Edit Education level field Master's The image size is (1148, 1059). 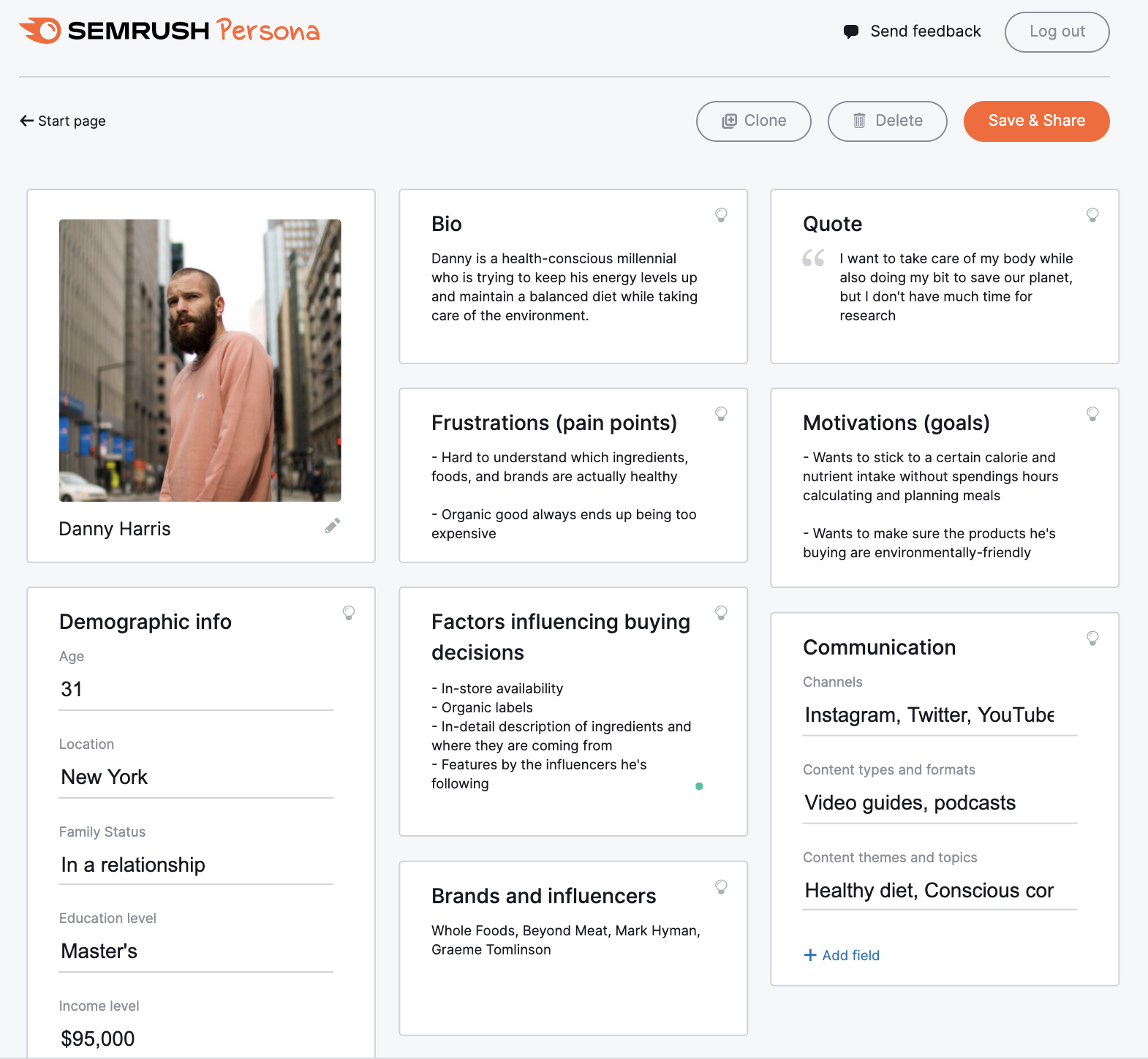pyautogui.click(x=196, y=951)
